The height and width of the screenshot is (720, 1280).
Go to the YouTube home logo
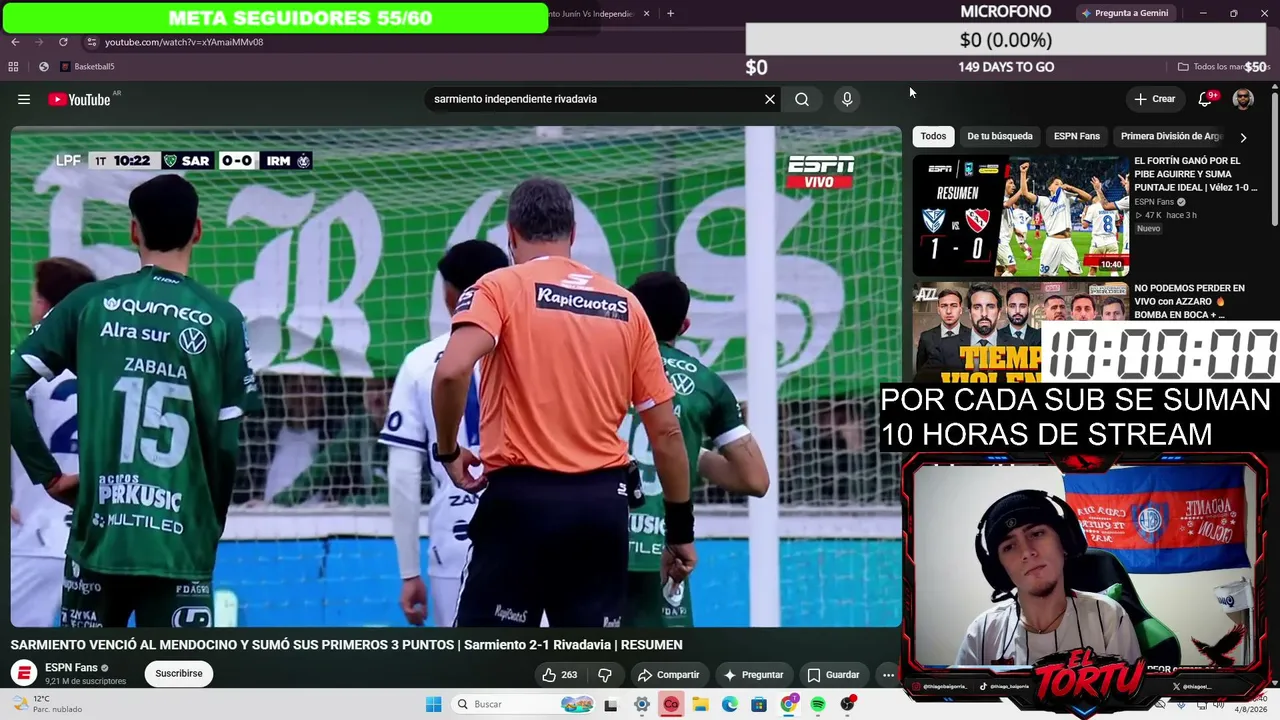point(79,99)
